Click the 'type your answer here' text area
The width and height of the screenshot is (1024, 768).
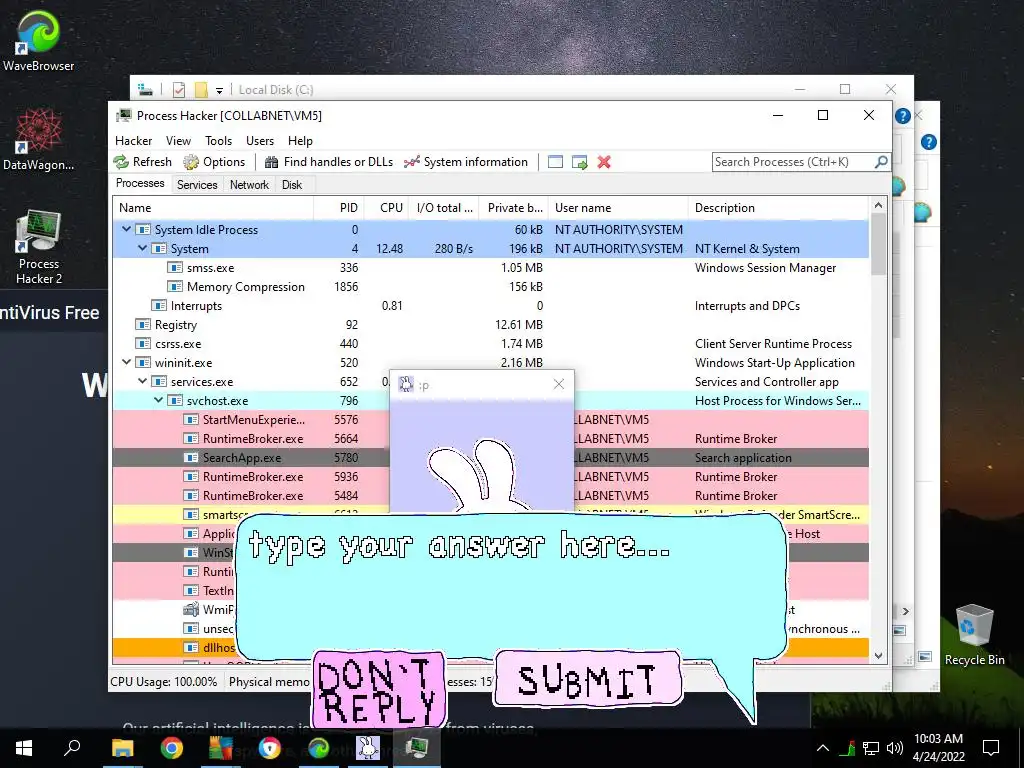[511, 586]
